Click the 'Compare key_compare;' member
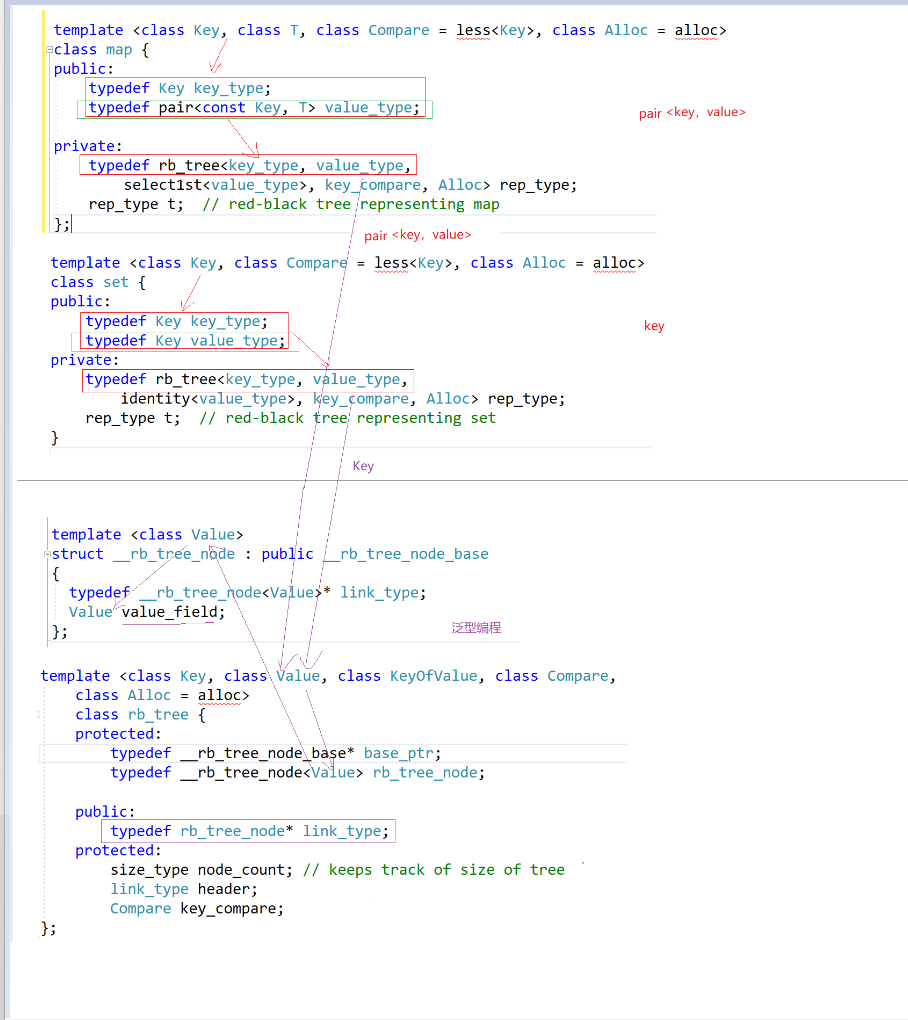Image resolution: width=908 pixels, height=1020 pixels. [197, 909]
